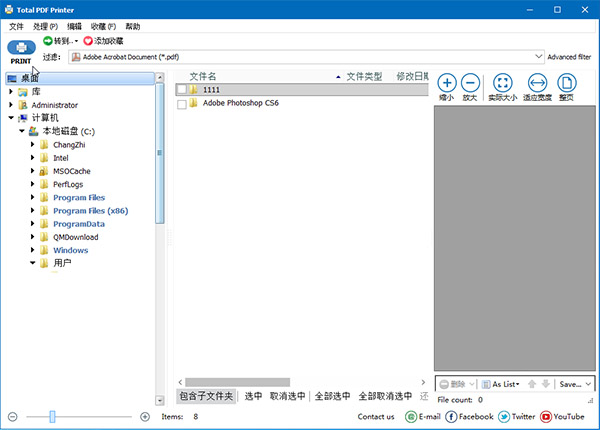Open the As List view dropdown

coord(499,384)
